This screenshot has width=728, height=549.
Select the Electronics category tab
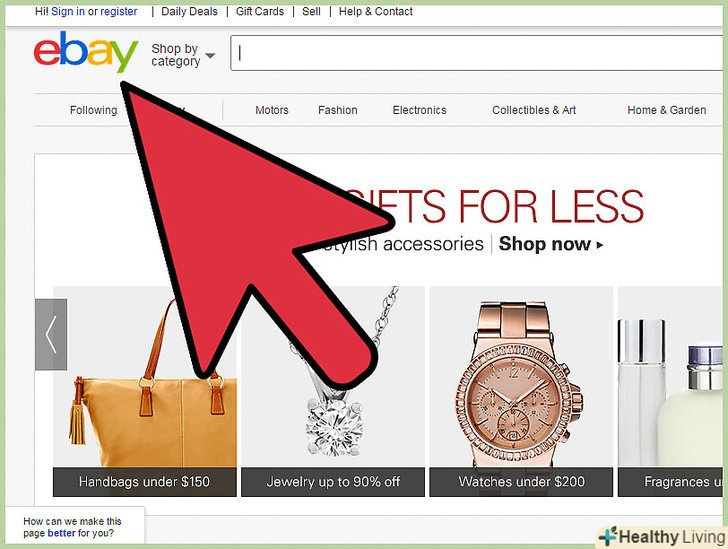(x=419, y=110)
